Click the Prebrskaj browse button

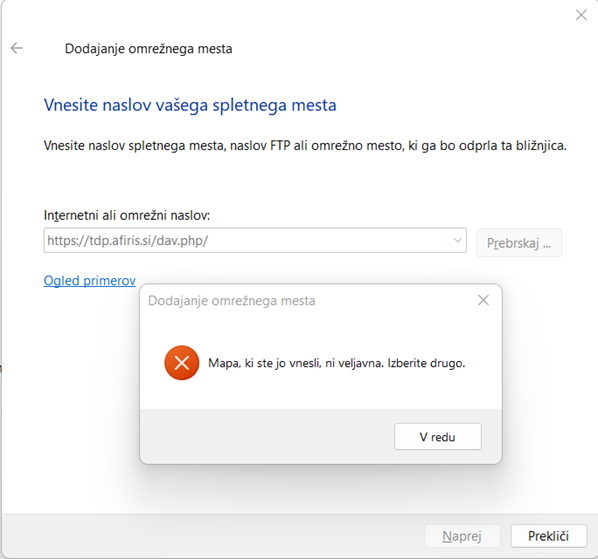tap(519, 243)
